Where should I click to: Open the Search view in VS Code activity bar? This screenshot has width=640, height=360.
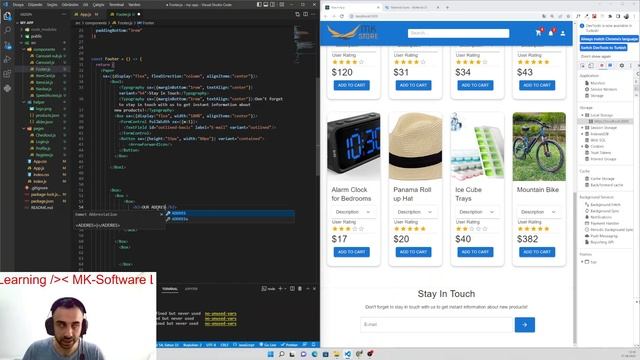pos(7,30)
